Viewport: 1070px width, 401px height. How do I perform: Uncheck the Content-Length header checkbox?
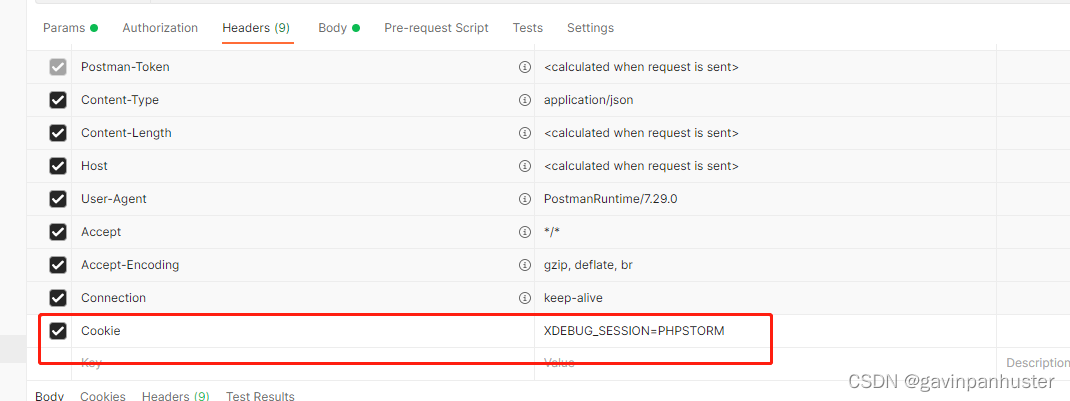58,133
